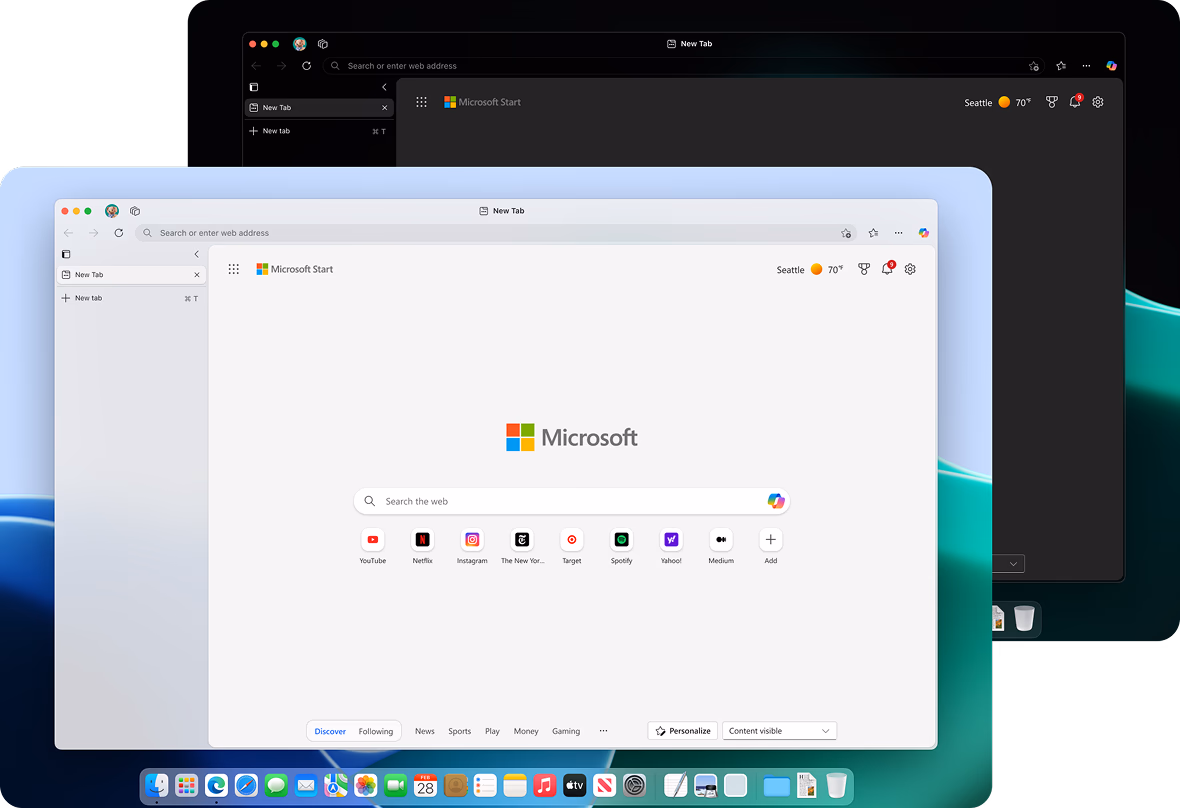The width and height of the screenshot is (1180, 808).
Task: Open the Favorites star in light window toolbar
Action: pos(873,233)
